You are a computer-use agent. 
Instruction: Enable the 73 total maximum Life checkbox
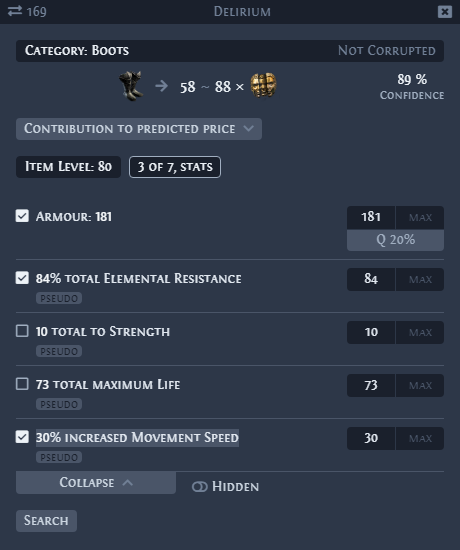coord(22,384)
